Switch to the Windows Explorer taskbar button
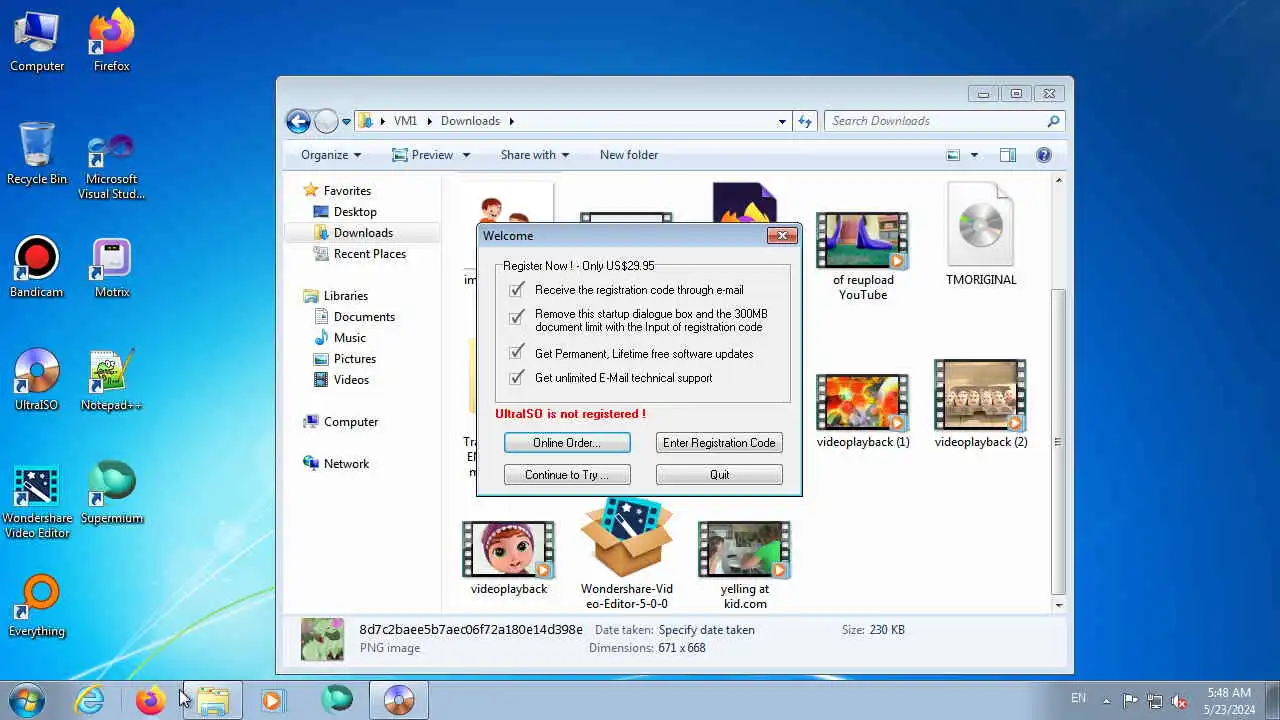The width and height of the screenshot is (1280, 720). tap(212, 700)
